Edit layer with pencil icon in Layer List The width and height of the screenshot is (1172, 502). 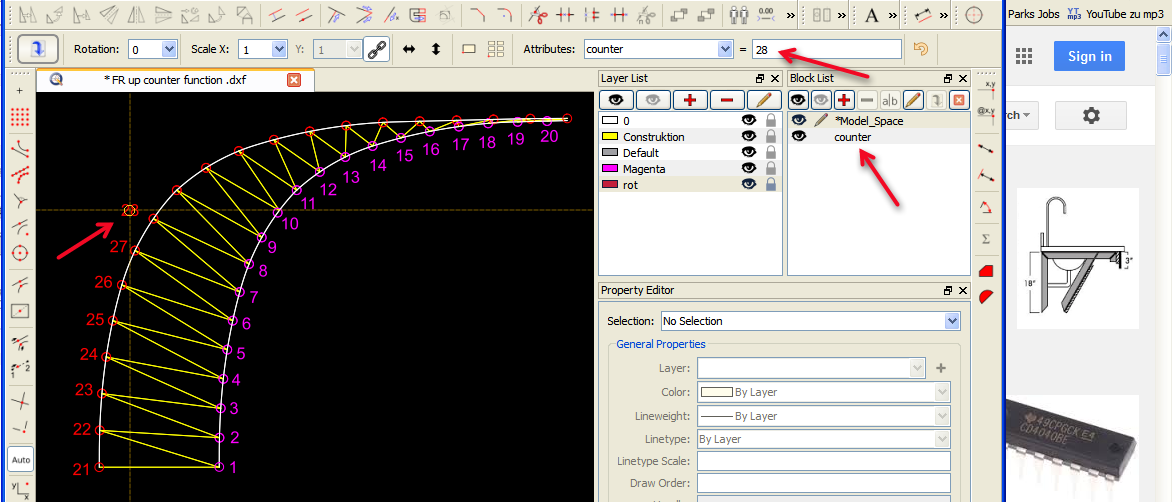(763, 100)
